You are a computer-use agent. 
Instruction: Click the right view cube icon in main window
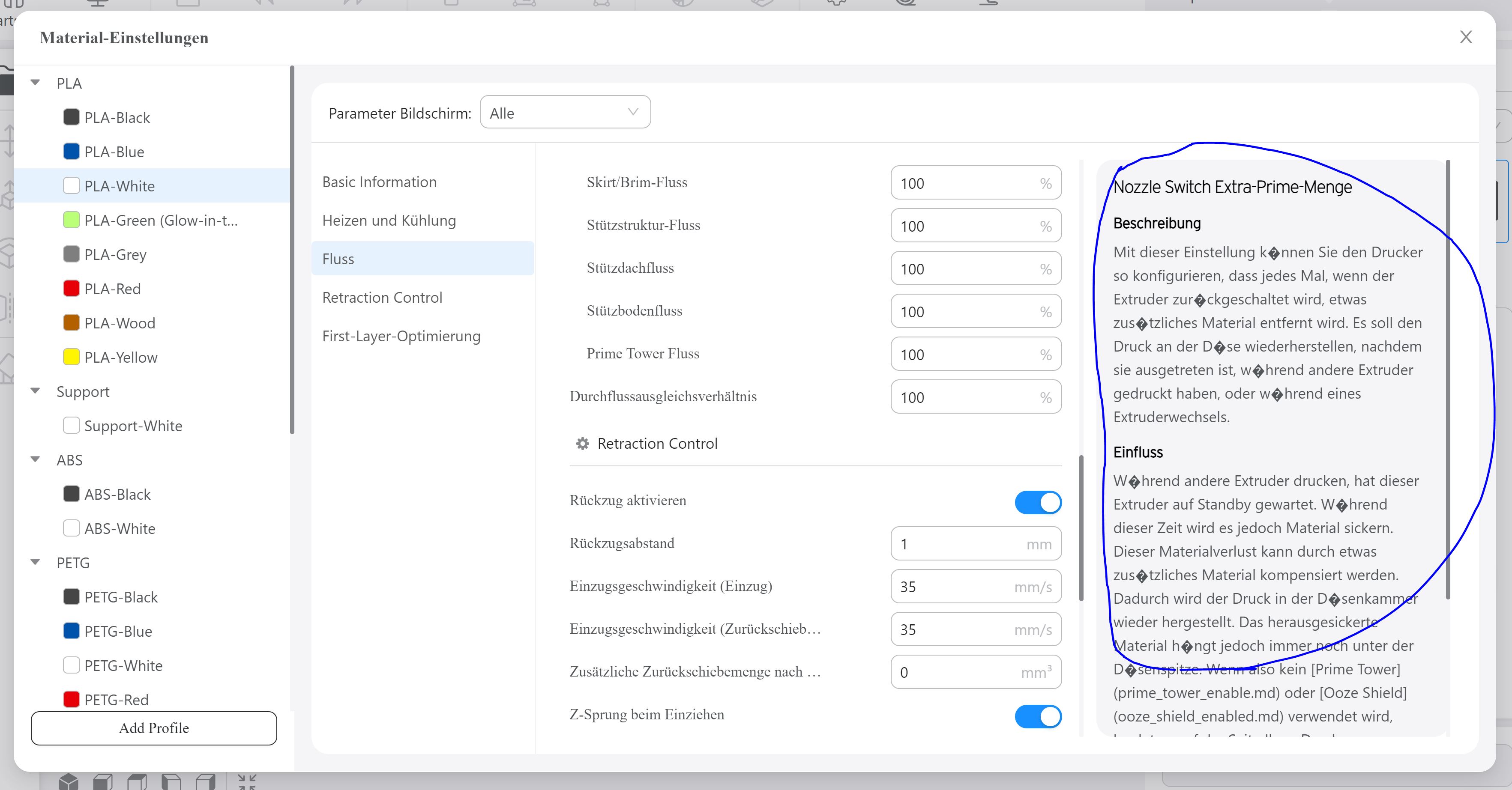(x=206, y=781)
